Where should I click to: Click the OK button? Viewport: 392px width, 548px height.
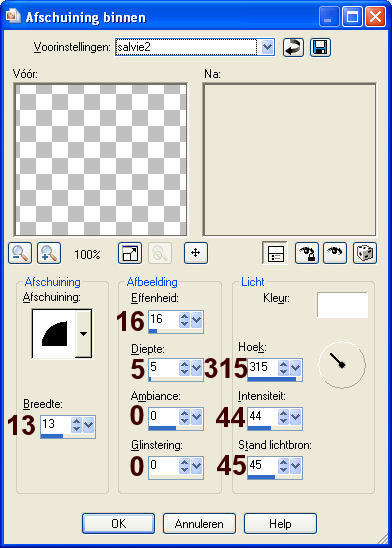pyautogui.click(x=118, y=524)
